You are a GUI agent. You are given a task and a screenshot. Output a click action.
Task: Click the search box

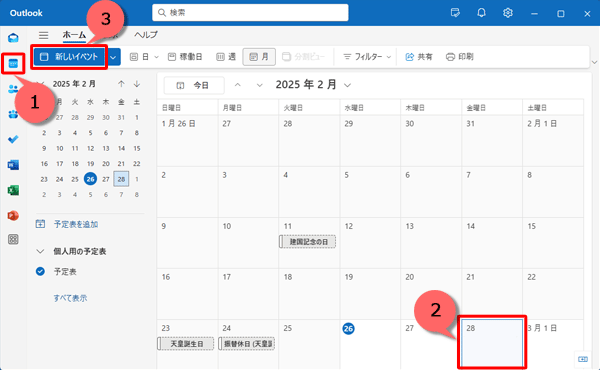(250, 13)
